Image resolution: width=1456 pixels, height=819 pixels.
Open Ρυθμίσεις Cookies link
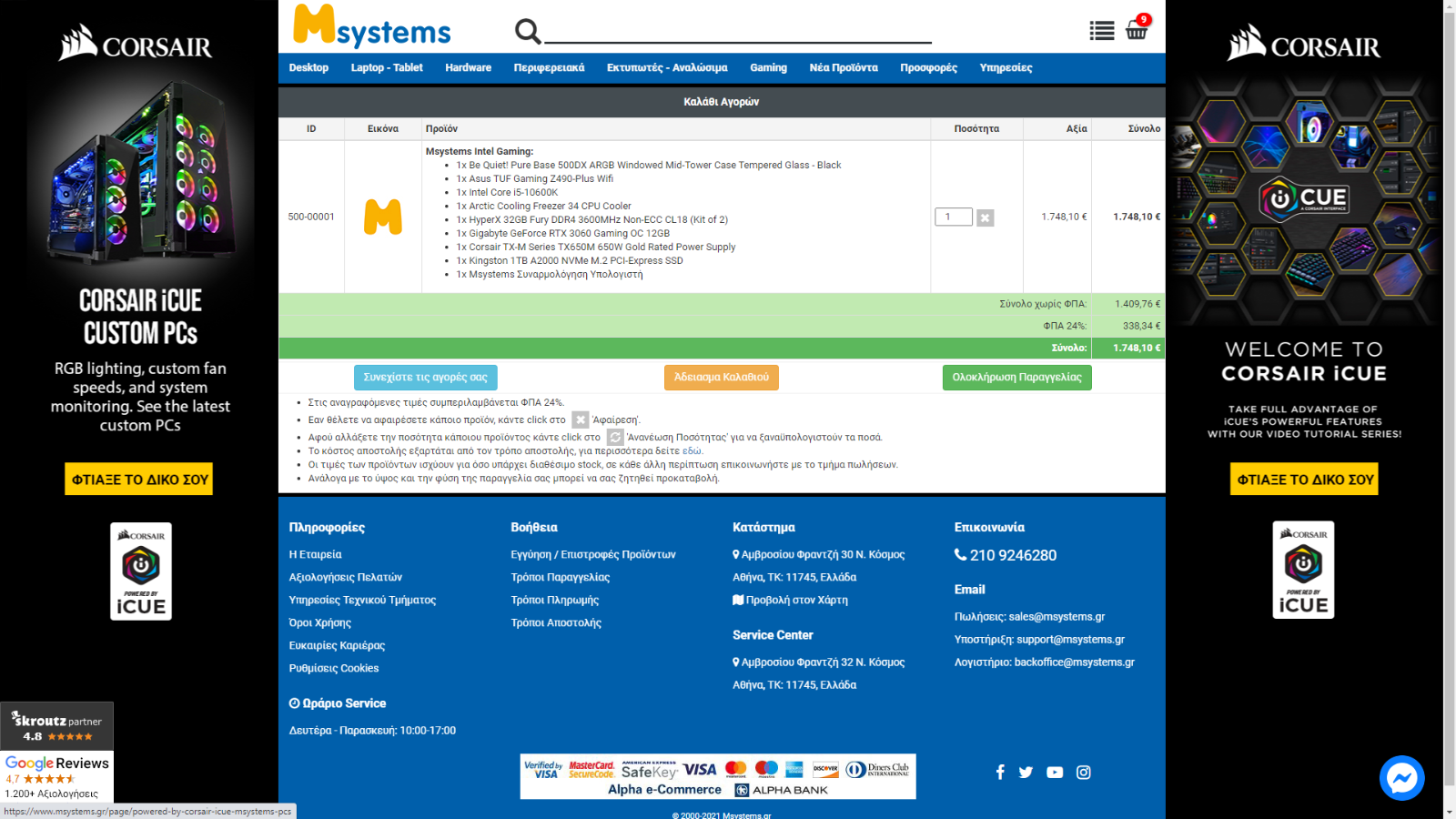pos(333,668)
